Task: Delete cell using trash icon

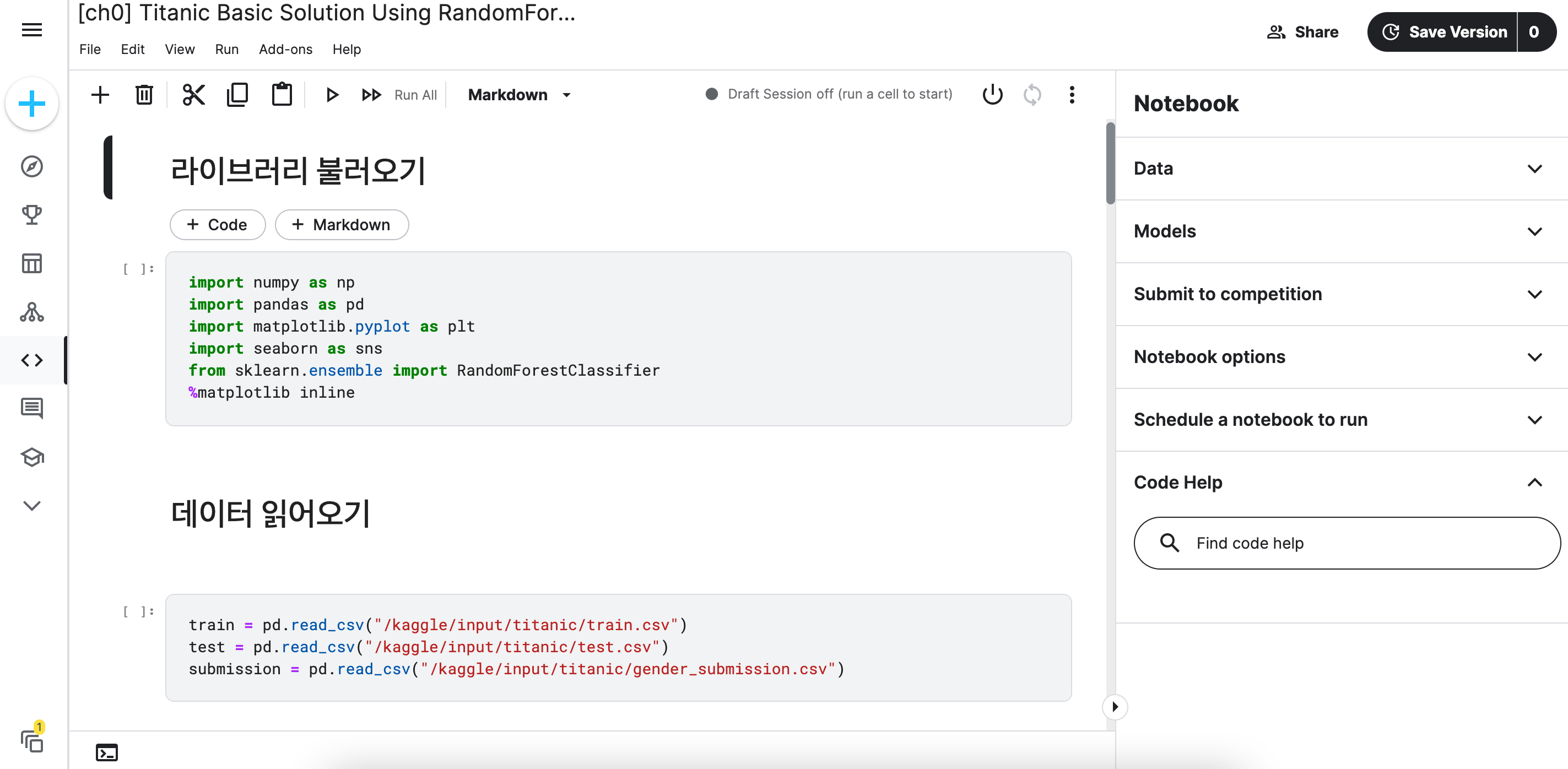Action: click(x=144, y=95)
